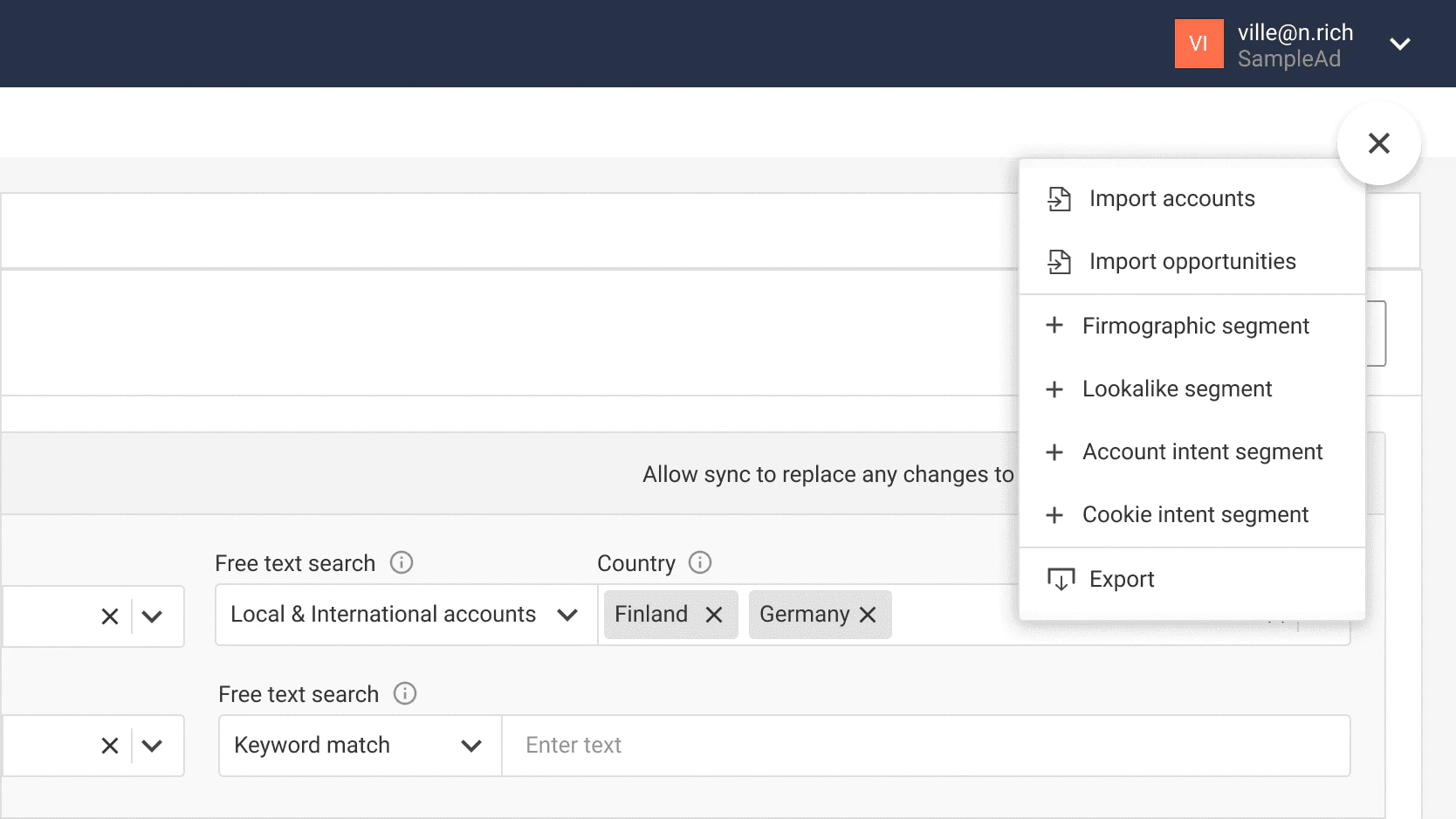Remove the Finland country chip

pyautogui.click(x=715, y=614)
